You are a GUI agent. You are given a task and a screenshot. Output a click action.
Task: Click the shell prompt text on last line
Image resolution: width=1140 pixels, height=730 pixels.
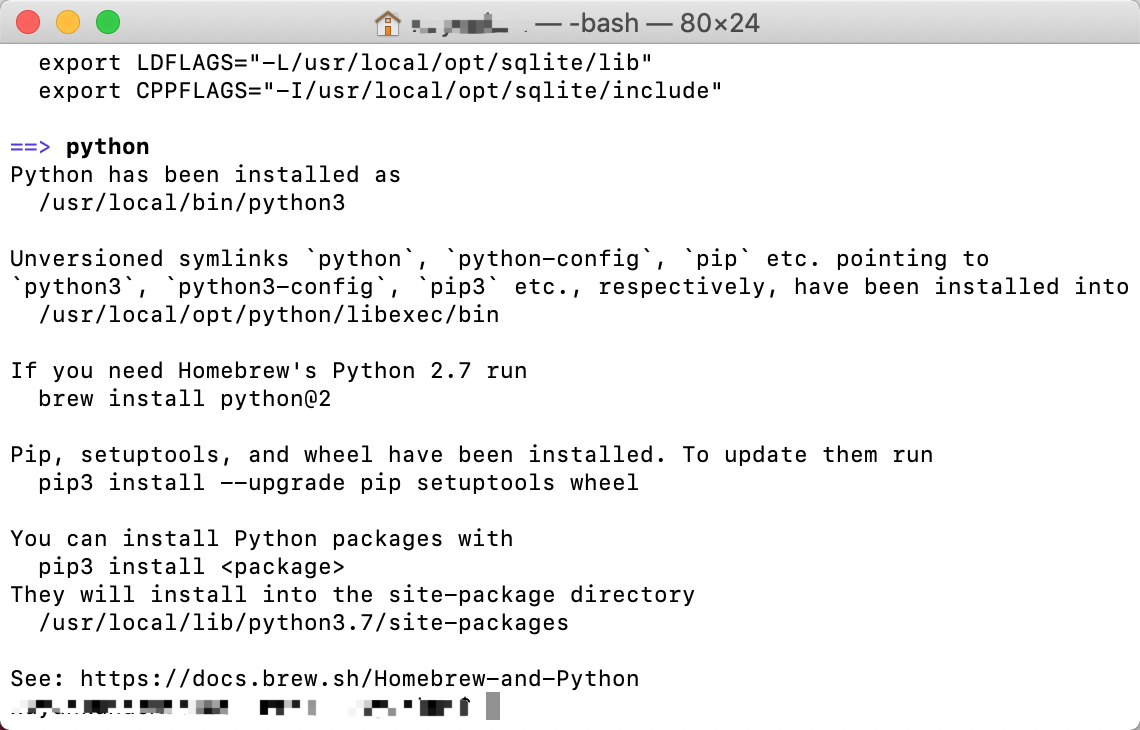242,706
